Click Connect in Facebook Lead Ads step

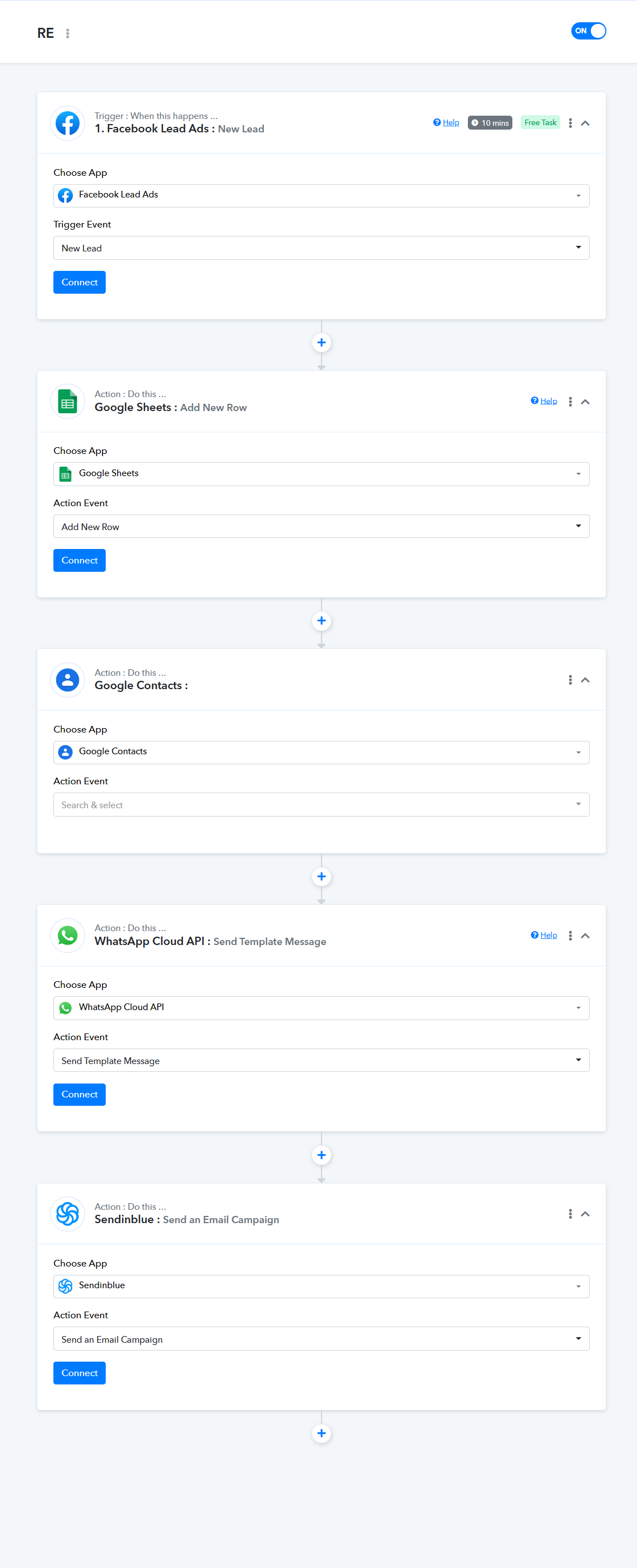[x=79, y=283]
